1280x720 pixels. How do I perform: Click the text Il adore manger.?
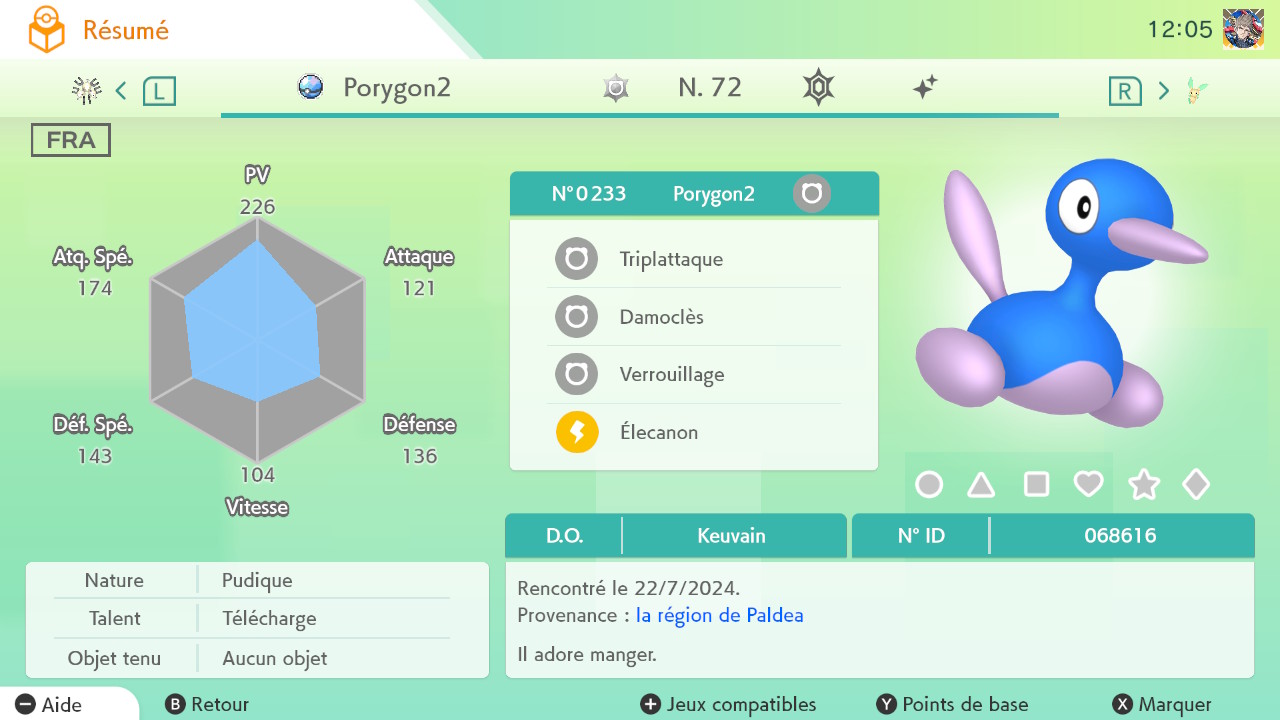coord(587,656)
